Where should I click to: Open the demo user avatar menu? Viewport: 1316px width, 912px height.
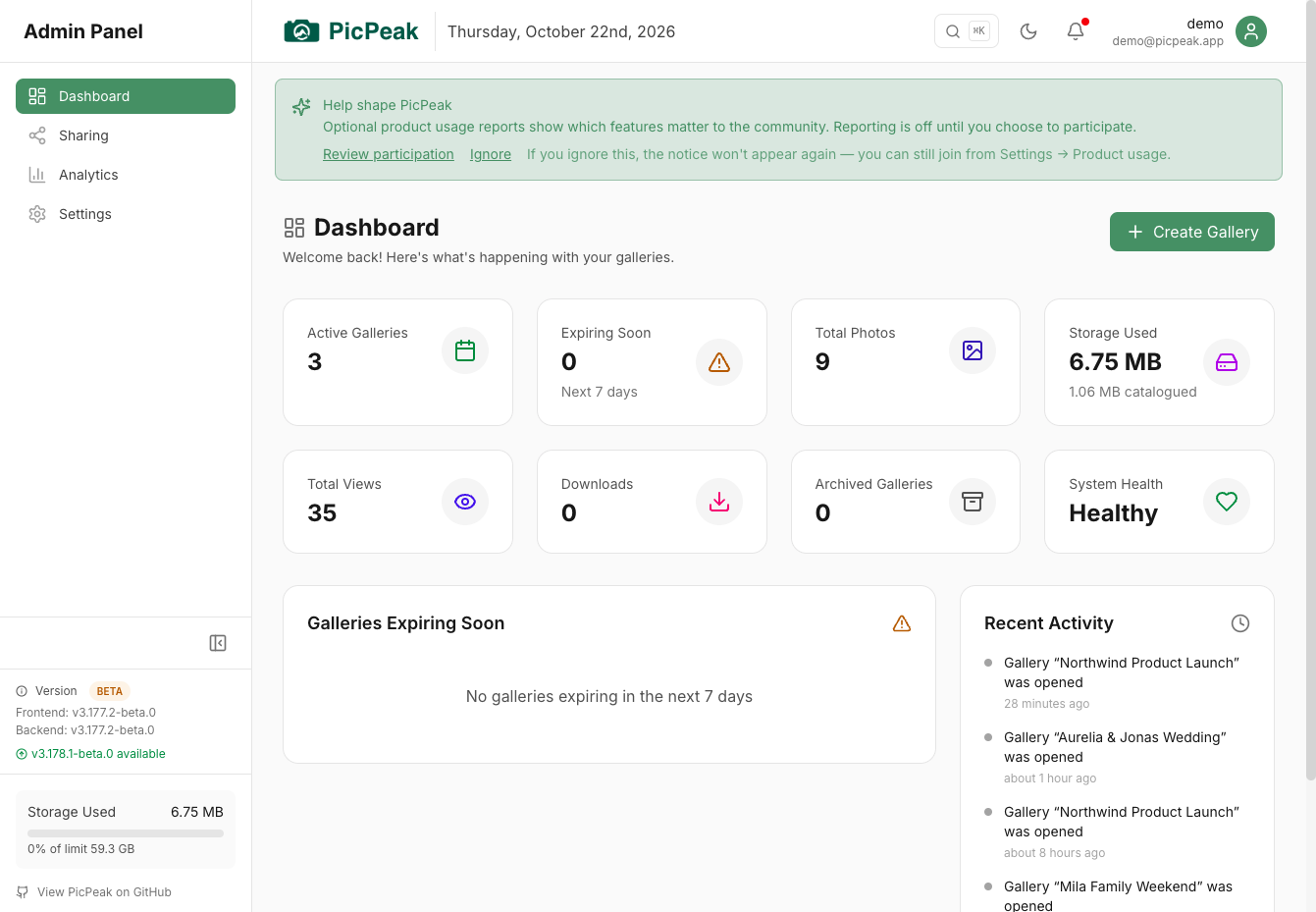pyautogui.click(x=1251, y=31)
